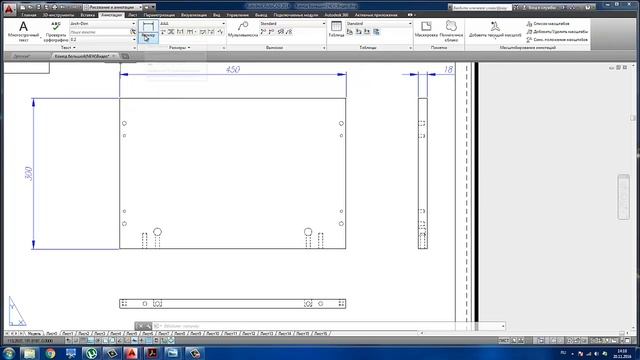
Task: Click the taskbar clock
Action: pyautogui.click(x=622, y=353)
